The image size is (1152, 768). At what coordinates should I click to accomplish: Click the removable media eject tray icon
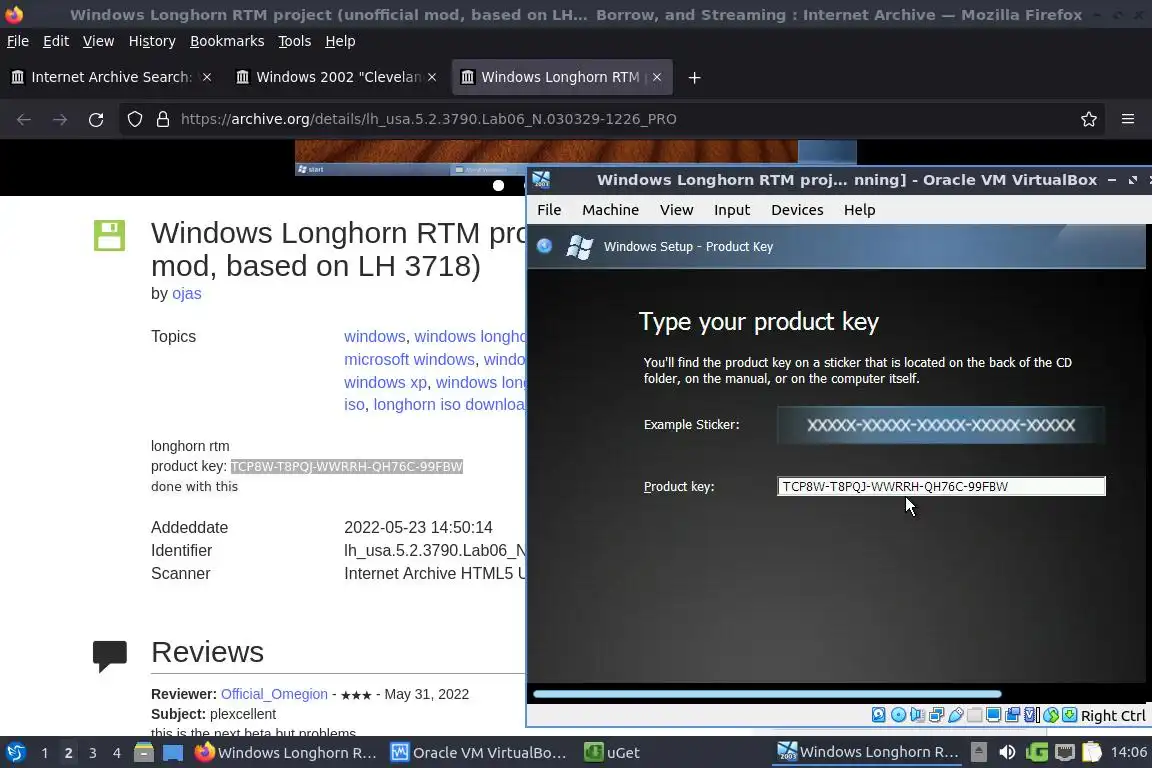pyautogui.click(x=979, y=752)
